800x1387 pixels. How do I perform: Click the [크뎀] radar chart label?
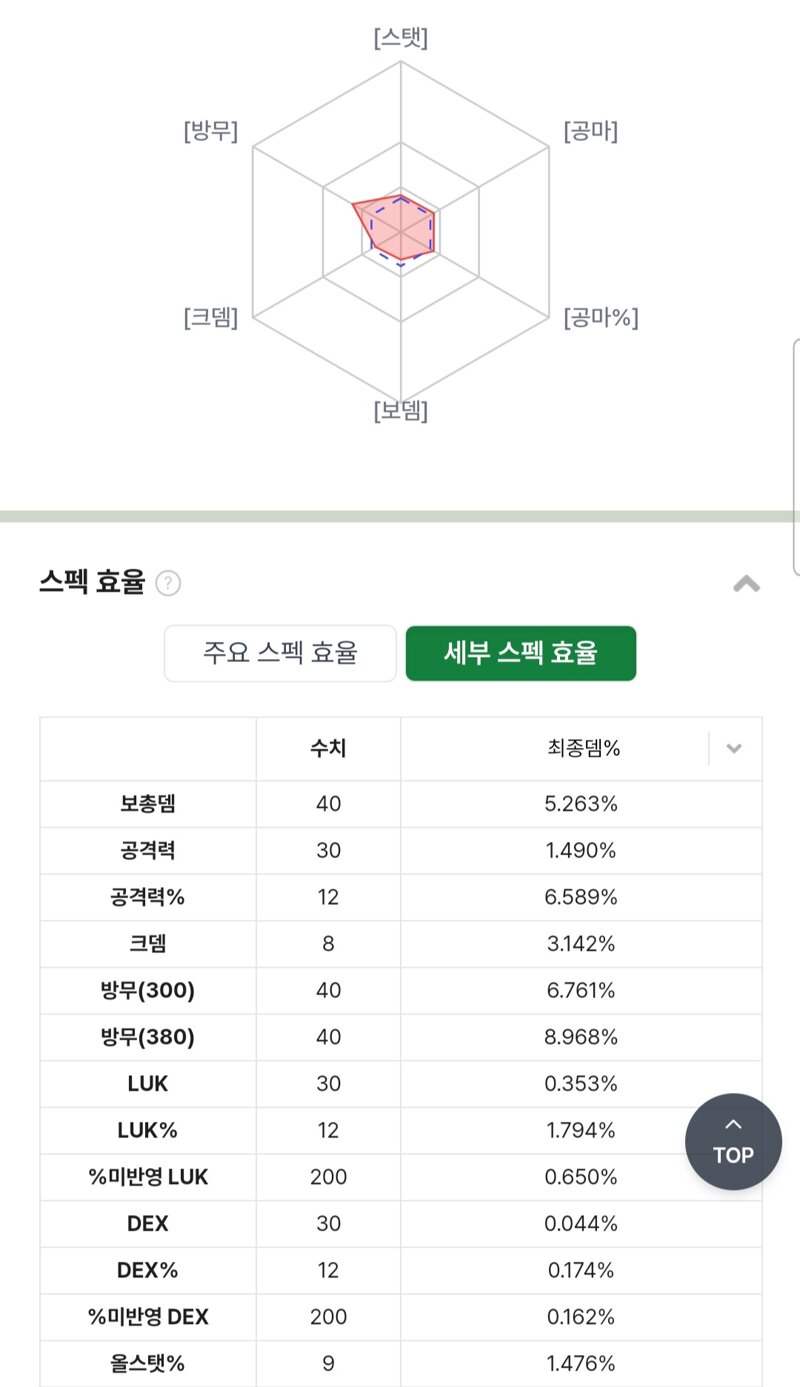coord(211,318)
